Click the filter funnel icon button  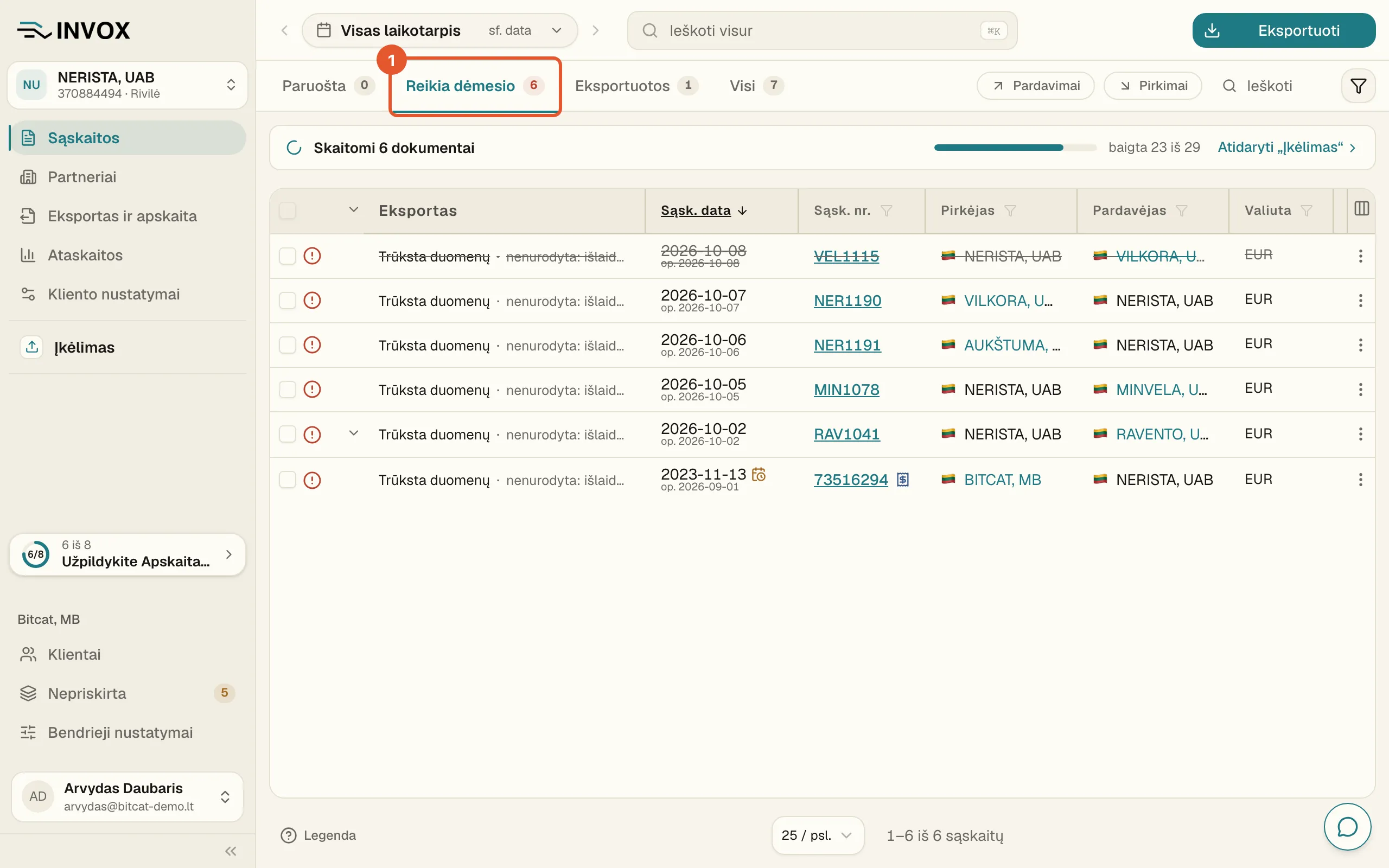pyautogui.click(x=1358, y=86)
